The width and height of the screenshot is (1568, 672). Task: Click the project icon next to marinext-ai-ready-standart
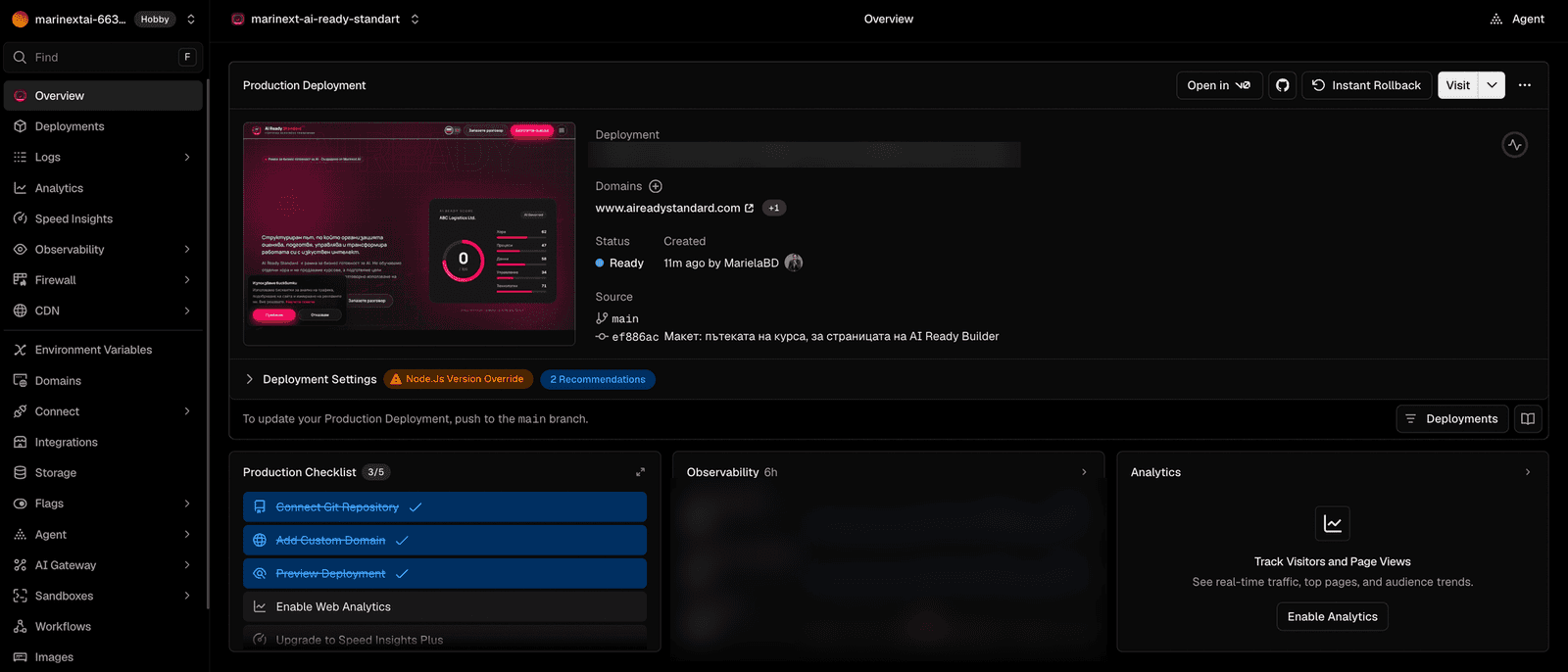[x=237, y=19]
